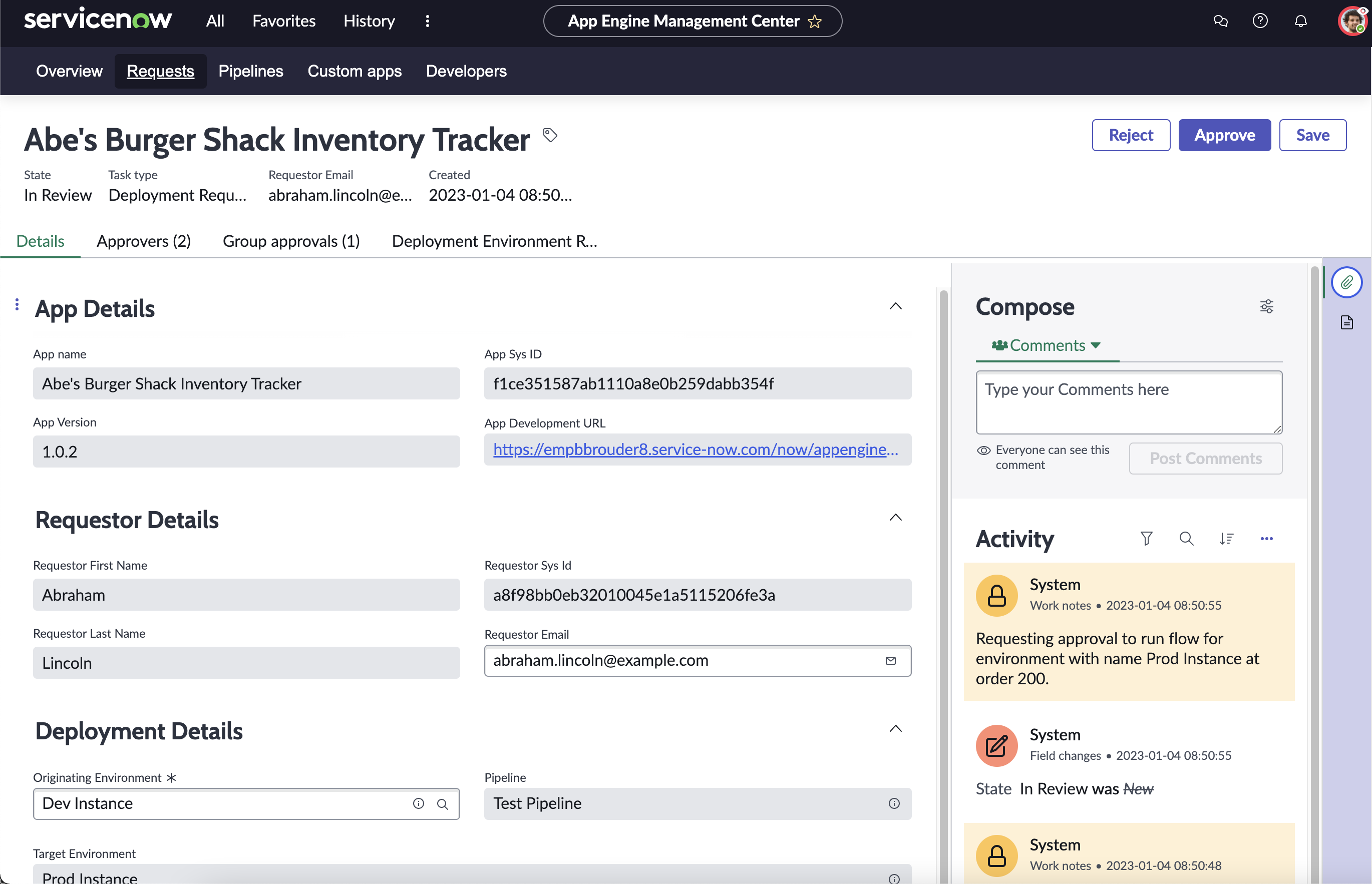This screenshot has width=1372, height=884.
Task: Click the App Engine Management Center title pill
Action: (x=693, y=21)
